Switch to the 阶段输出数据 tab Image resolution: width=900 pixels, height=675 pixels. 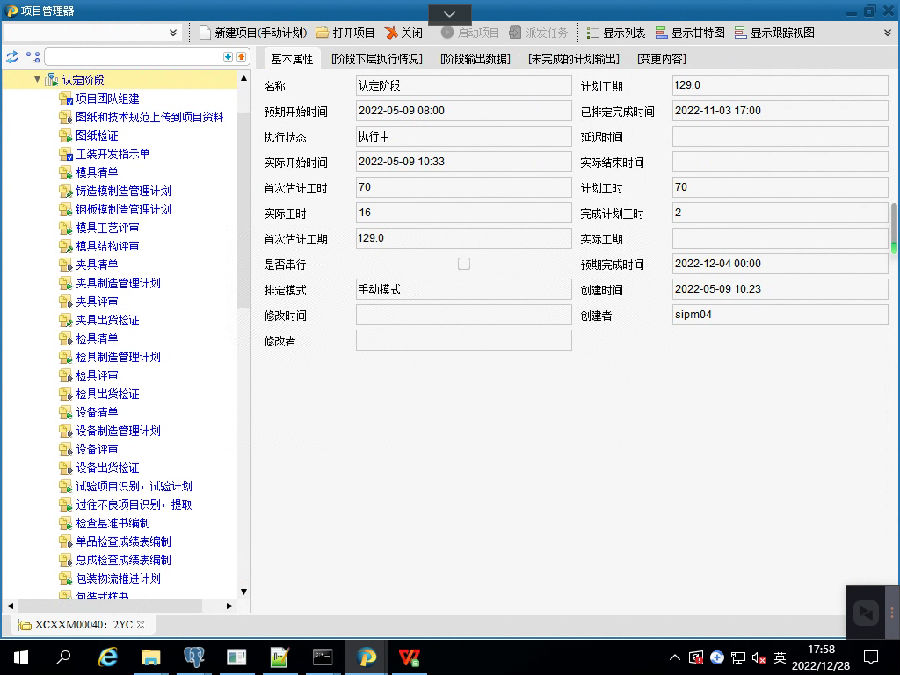click(475, 58)
